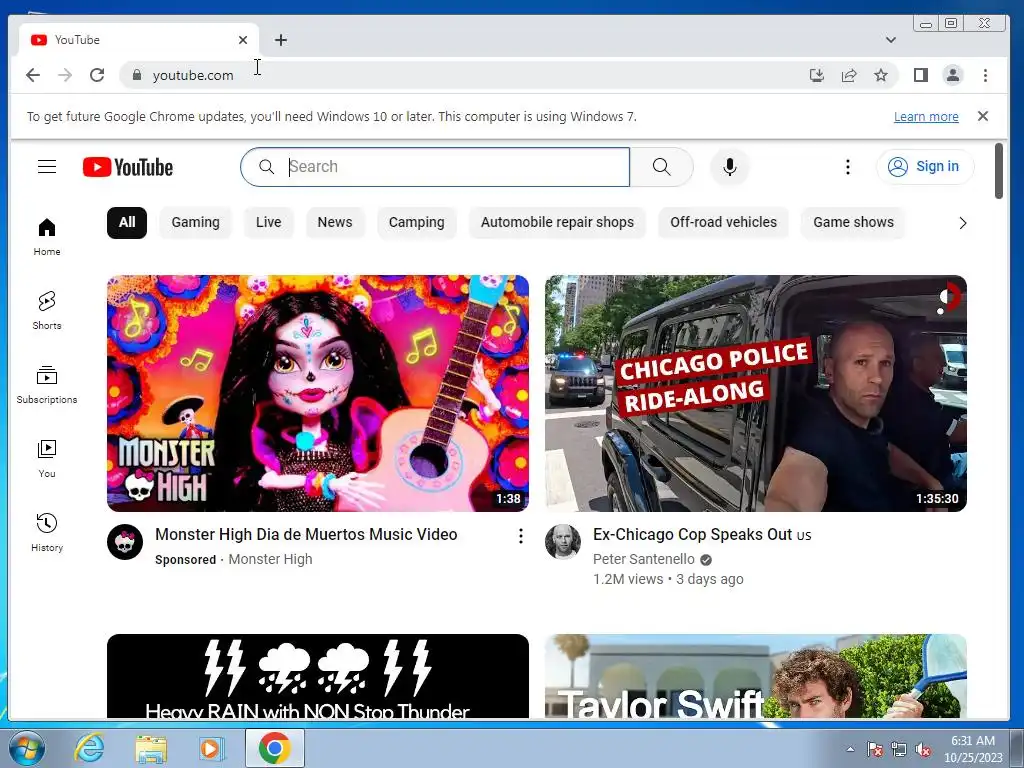
Task: Close the YouTube tab
Action: (243, 40)
